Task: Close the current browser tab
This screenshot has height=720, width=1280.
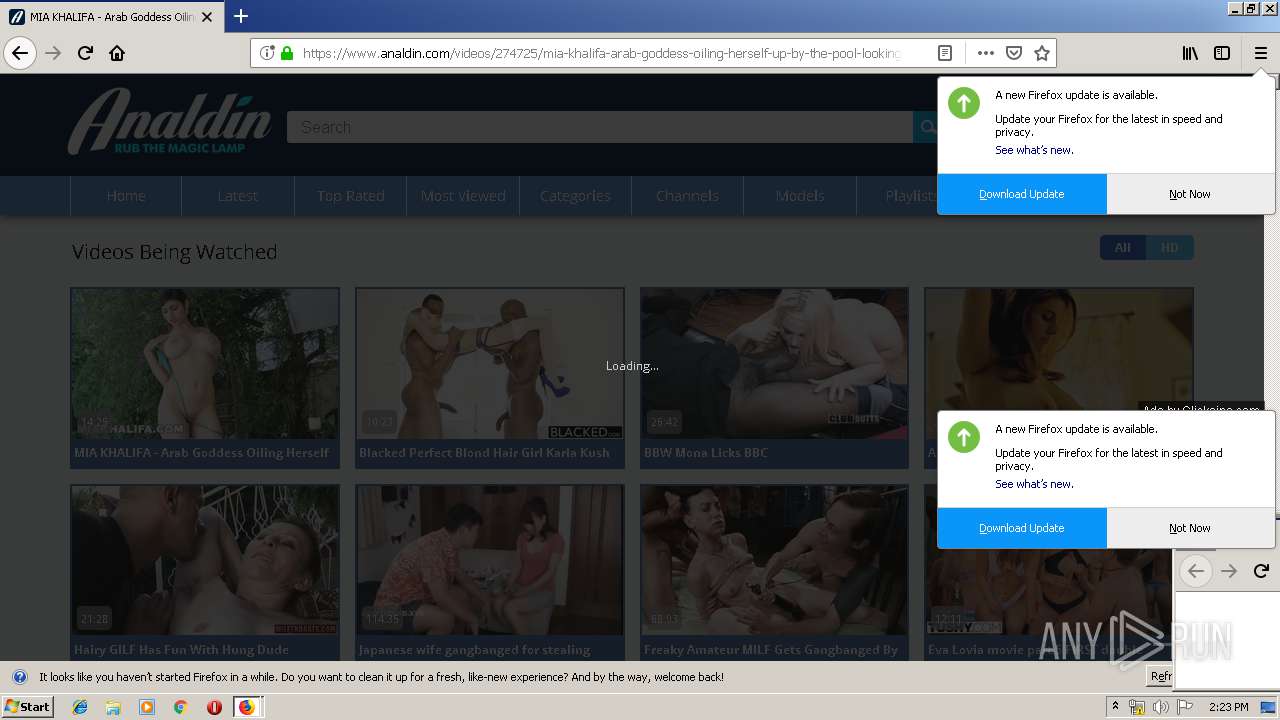Action: tap(207, 17)
